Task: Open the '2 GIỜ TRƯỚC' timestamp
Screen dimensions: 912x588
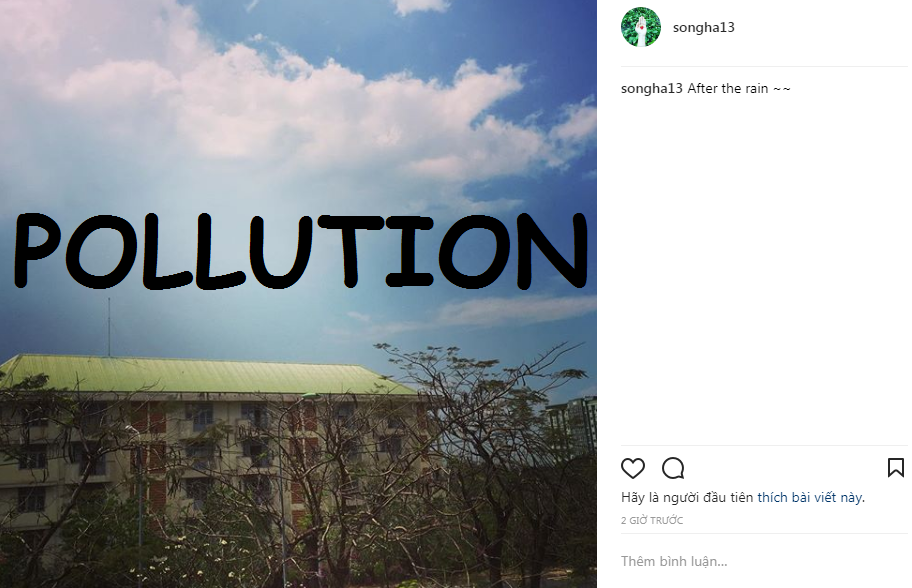Action: tap(652, 521)
